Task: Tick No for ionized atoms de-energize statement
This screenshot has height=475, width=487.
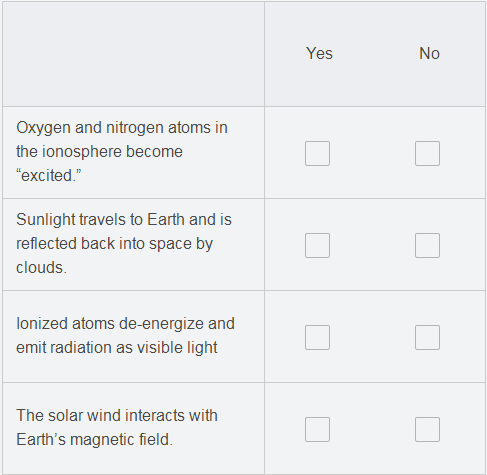Action: [x=427, y=337]
